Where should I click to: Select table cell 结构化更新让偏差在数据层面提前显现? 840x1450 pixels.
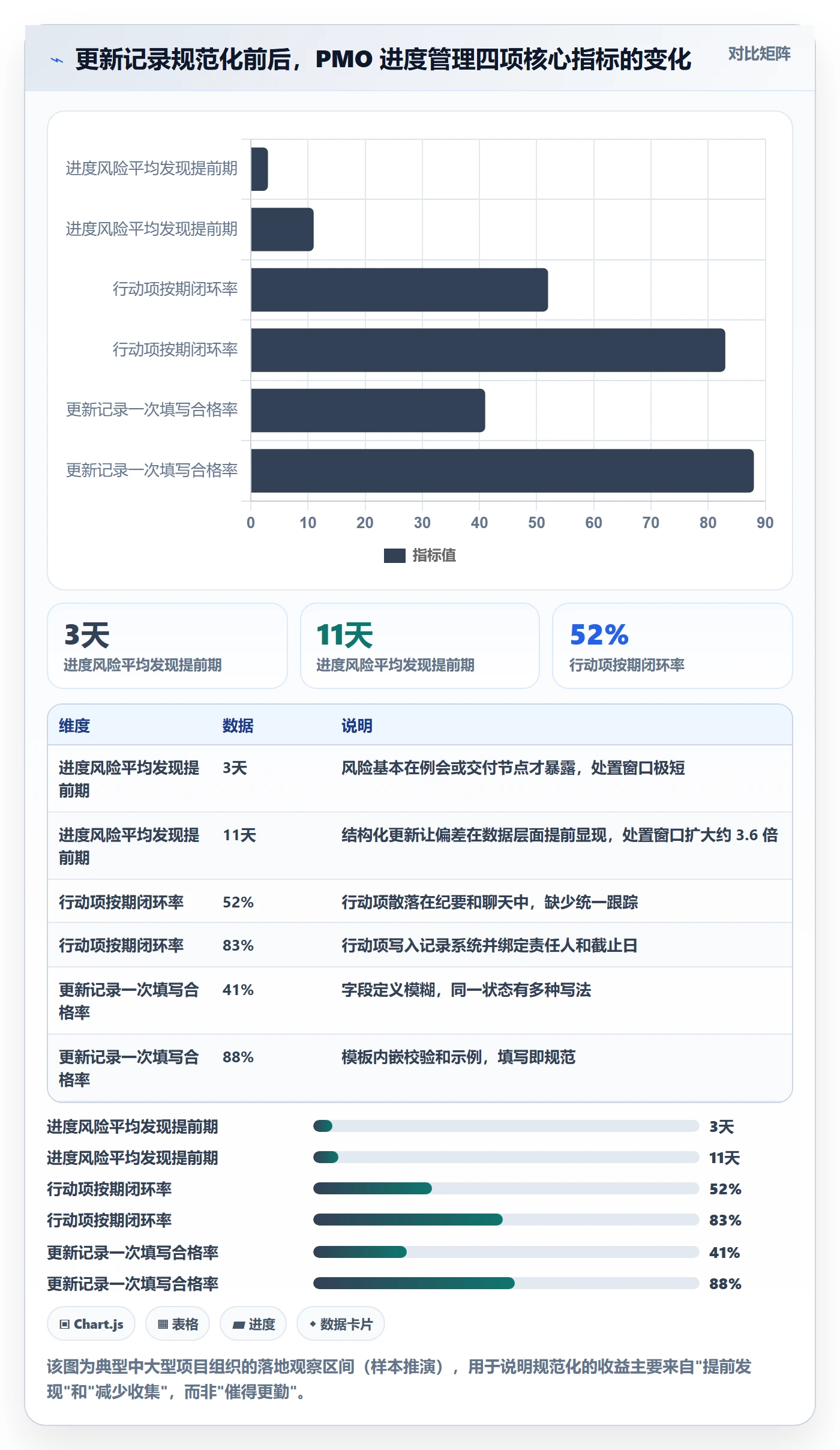pos(560,835)
